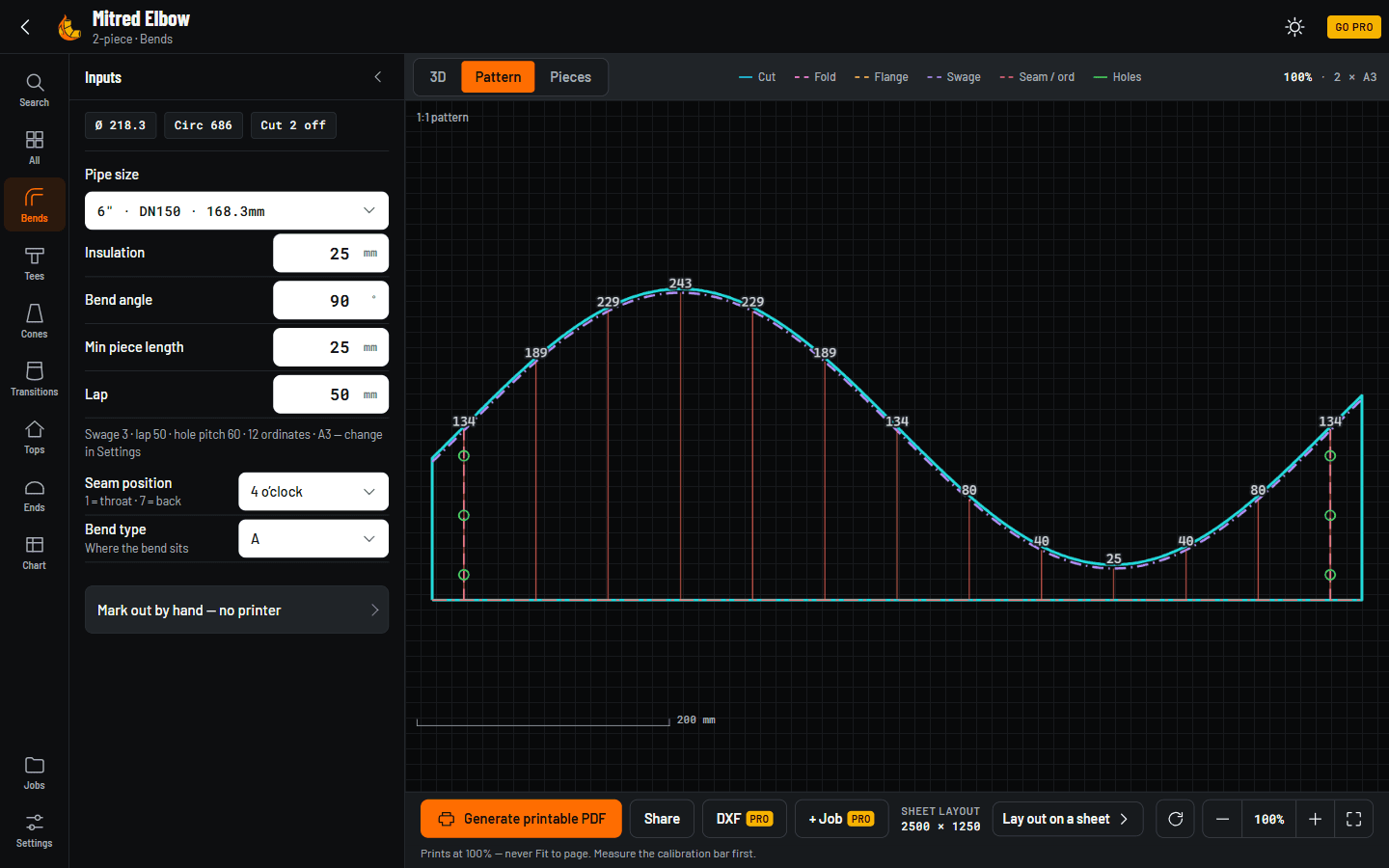Open the Seam position dropdown
1389x868 pixels.
(313, 492)
